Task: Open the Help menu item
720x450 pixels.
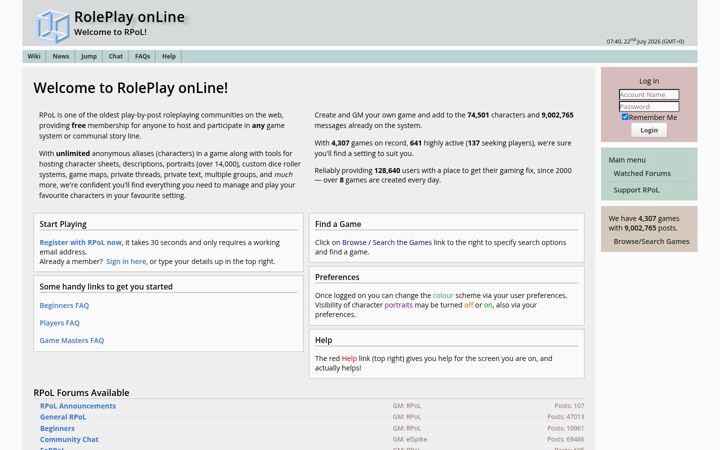Action: click(169, 56)
